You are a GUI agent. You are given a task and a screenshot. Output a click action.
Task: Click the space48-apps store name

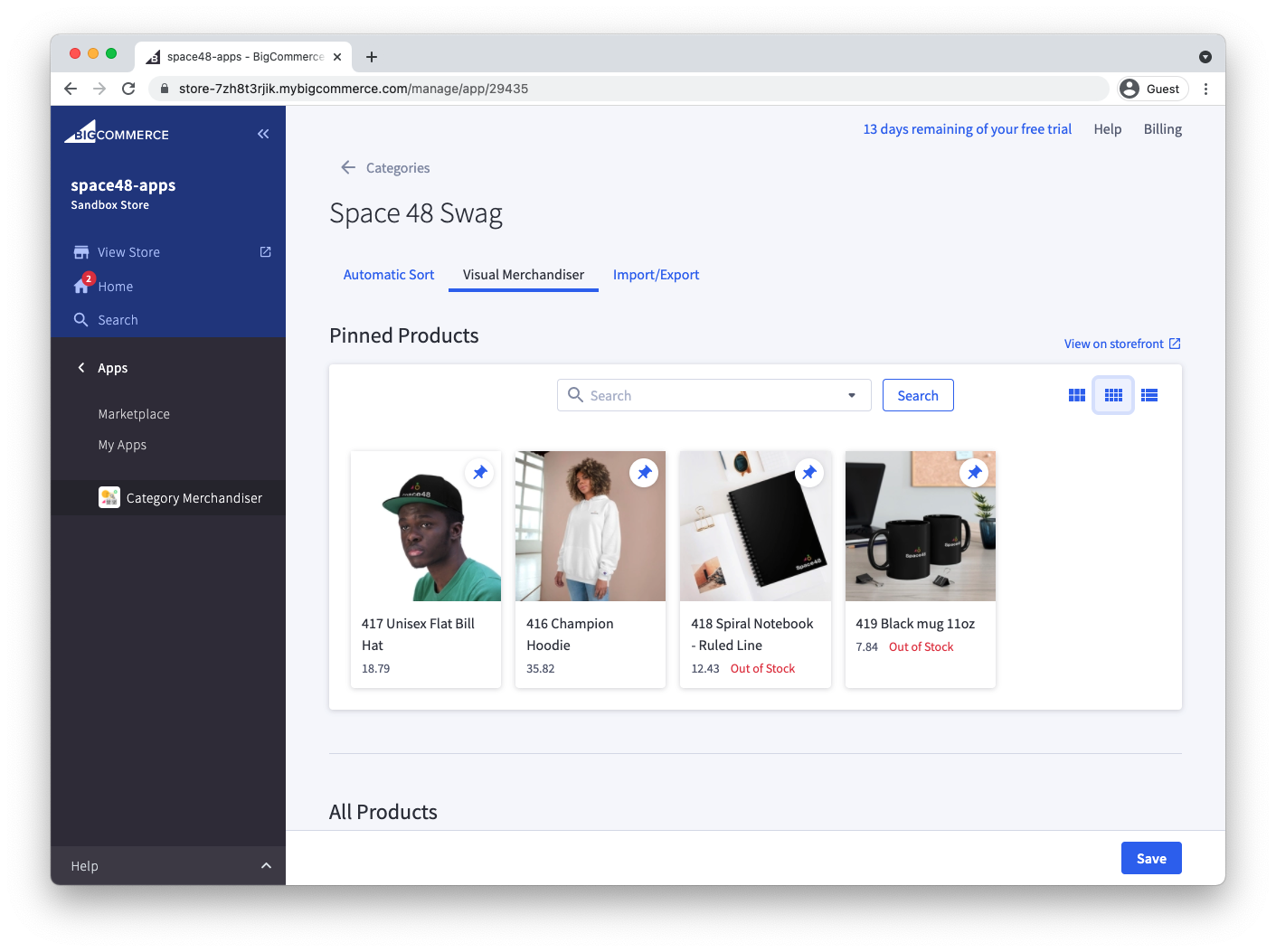tap(123, 185)
